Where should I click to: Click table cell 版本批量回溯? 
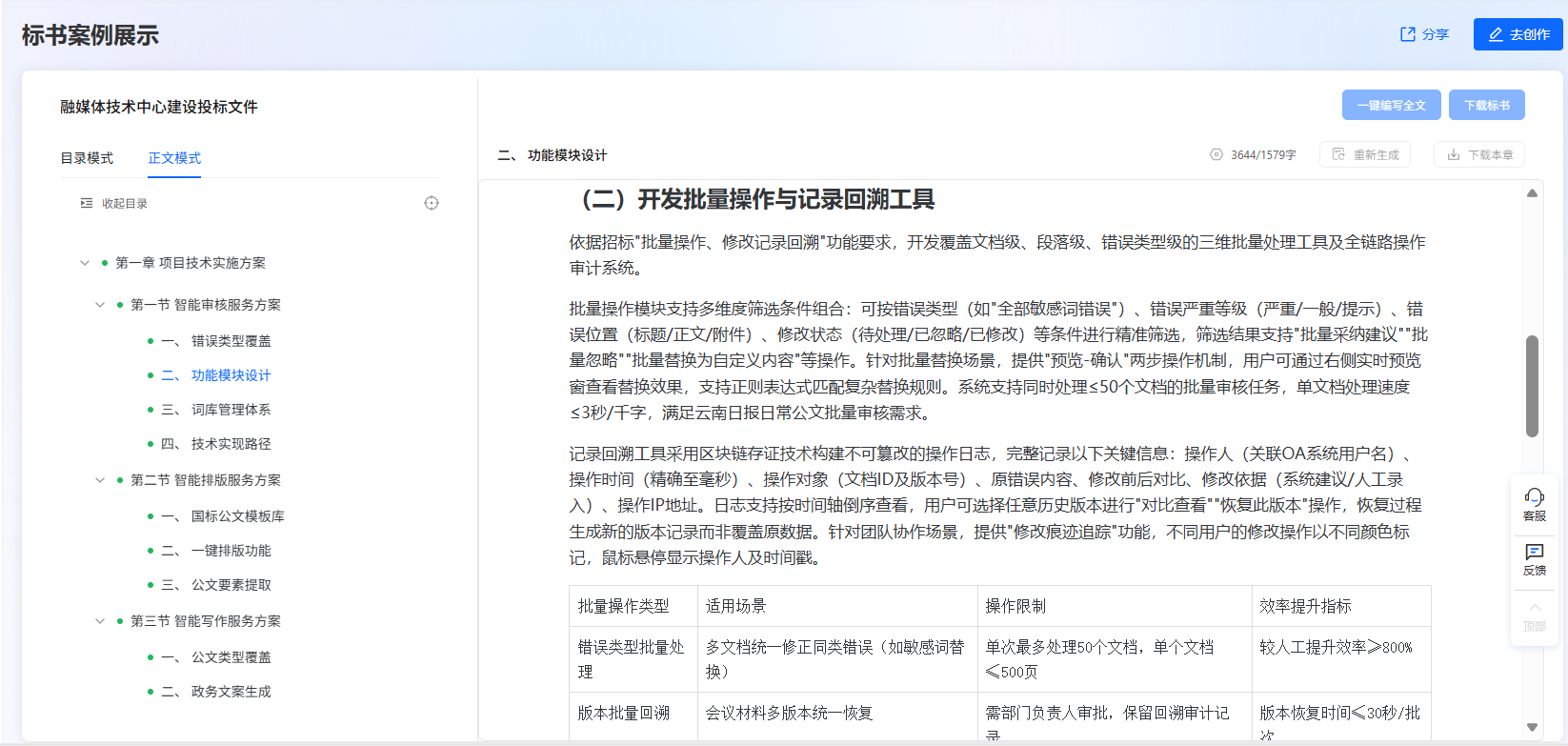(x=624, y=713)
